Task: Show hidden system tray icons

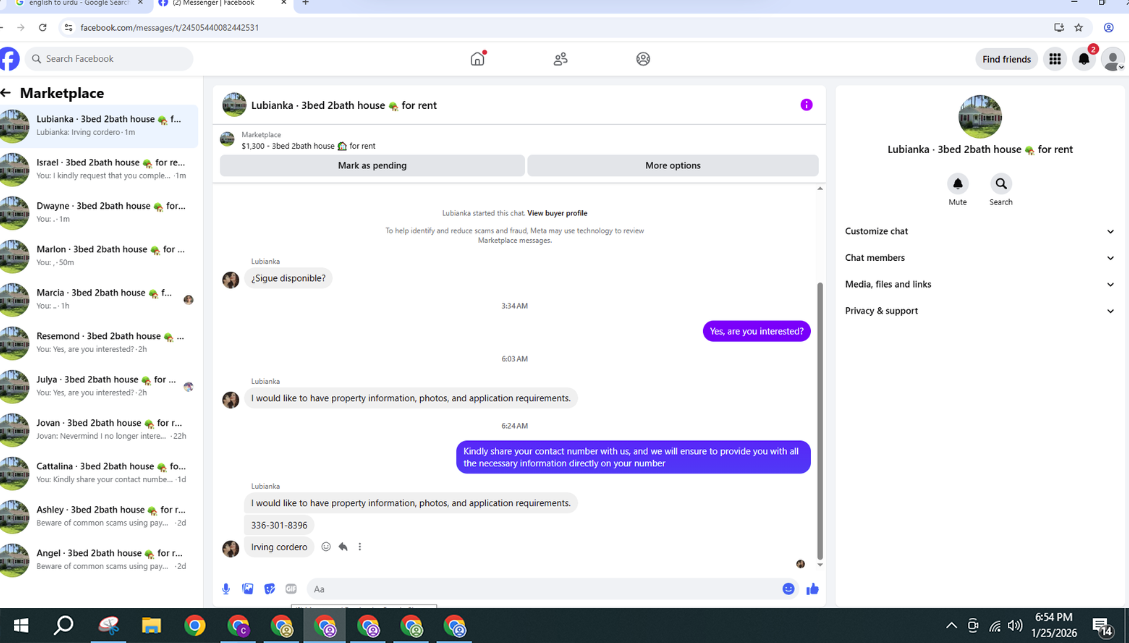Action: point(951,626)
